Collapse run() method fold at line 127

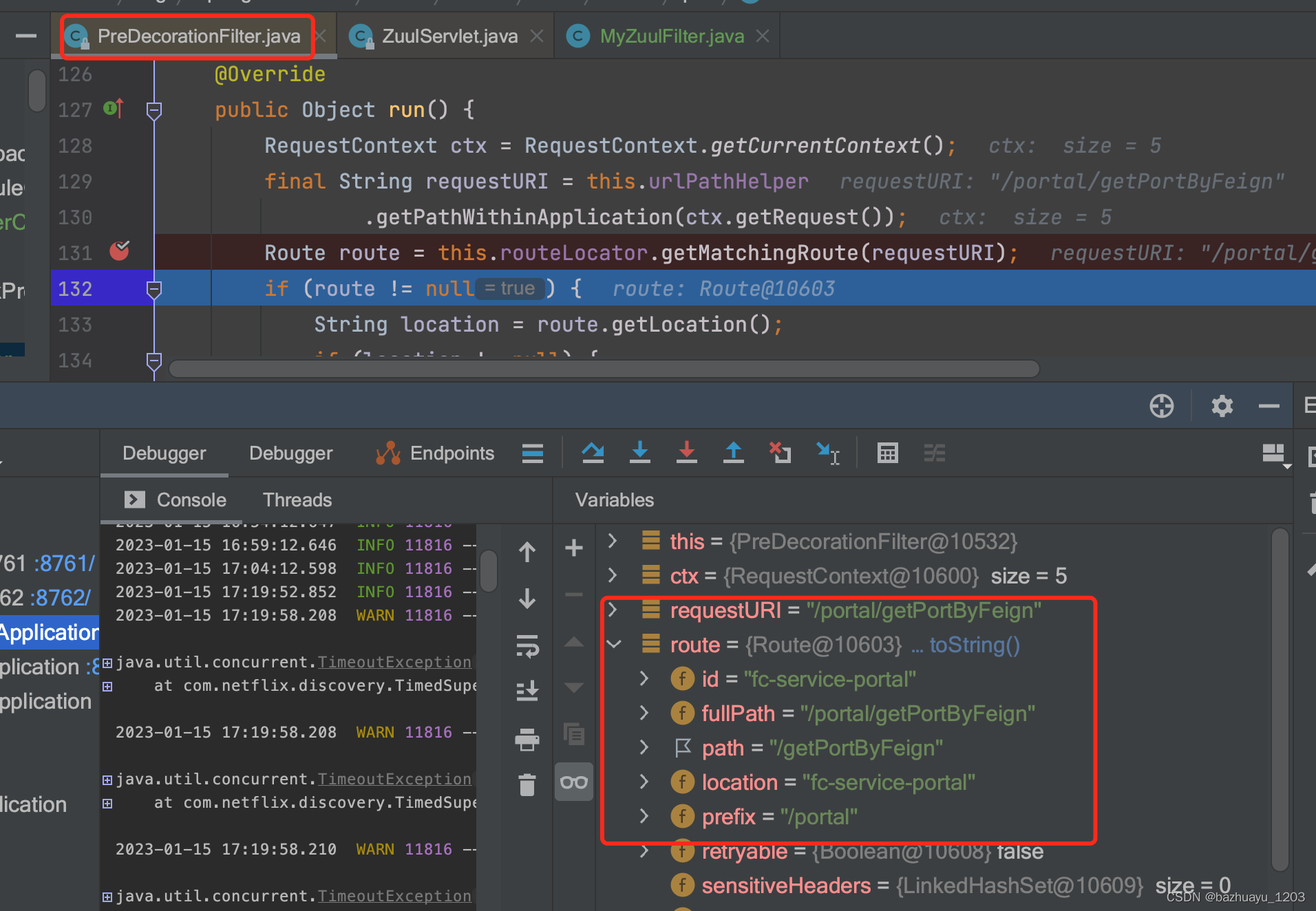154,109
